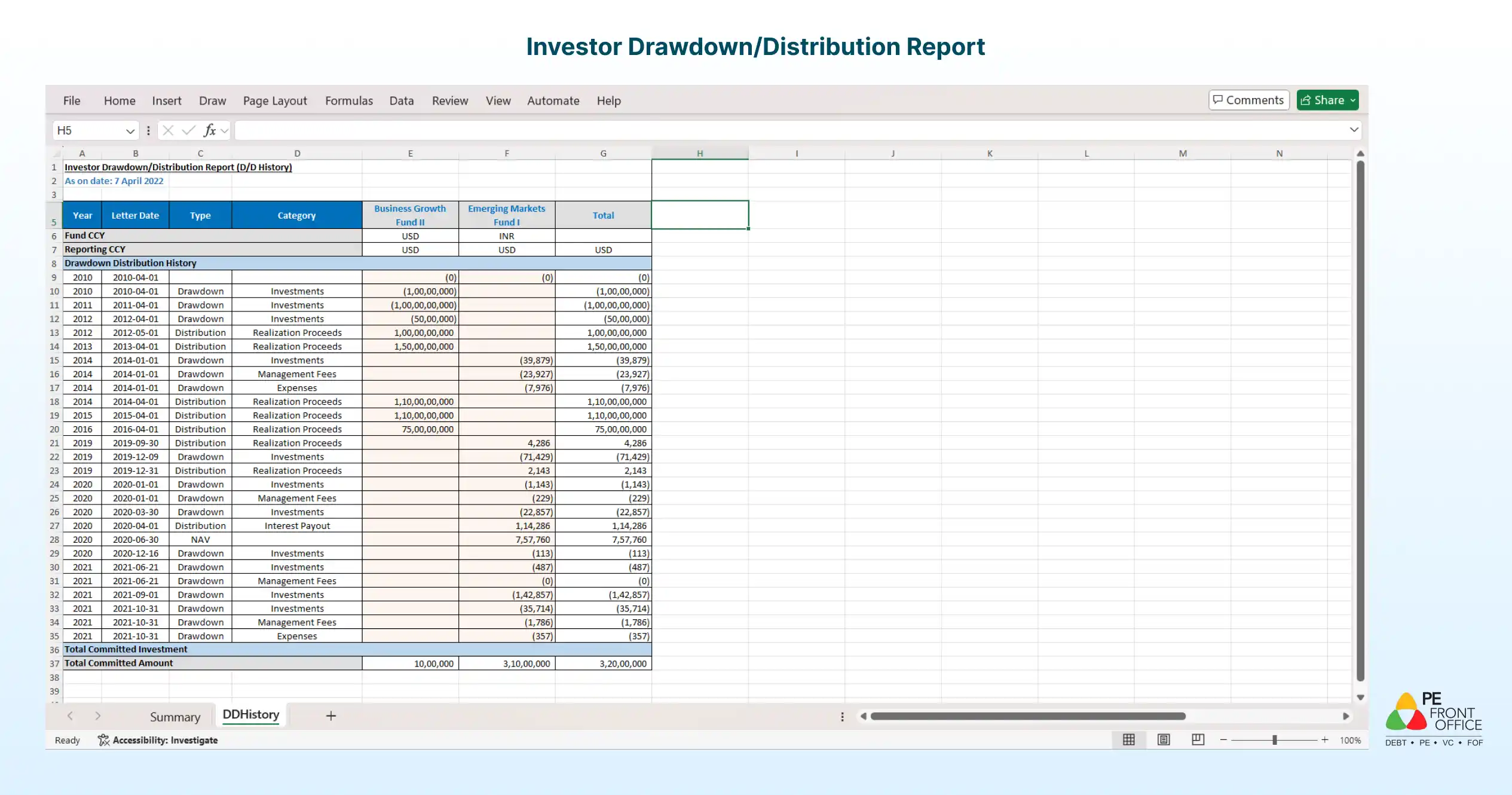The image size is (1512, 795).
Task: Click the Cancel (X) icon beside formula bar
Action: point(169,130)
